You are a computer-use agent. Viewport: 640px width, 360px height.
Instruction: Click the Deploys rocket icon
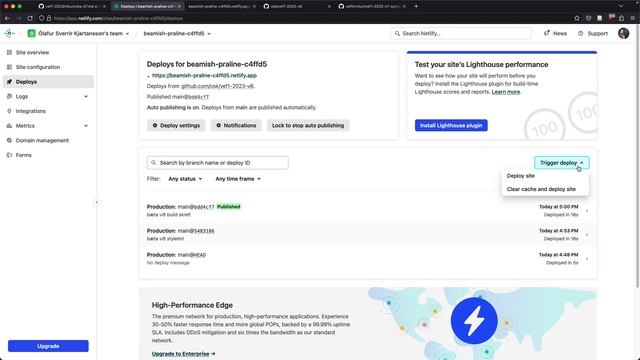pyautogui.click(x=9, y=82)
